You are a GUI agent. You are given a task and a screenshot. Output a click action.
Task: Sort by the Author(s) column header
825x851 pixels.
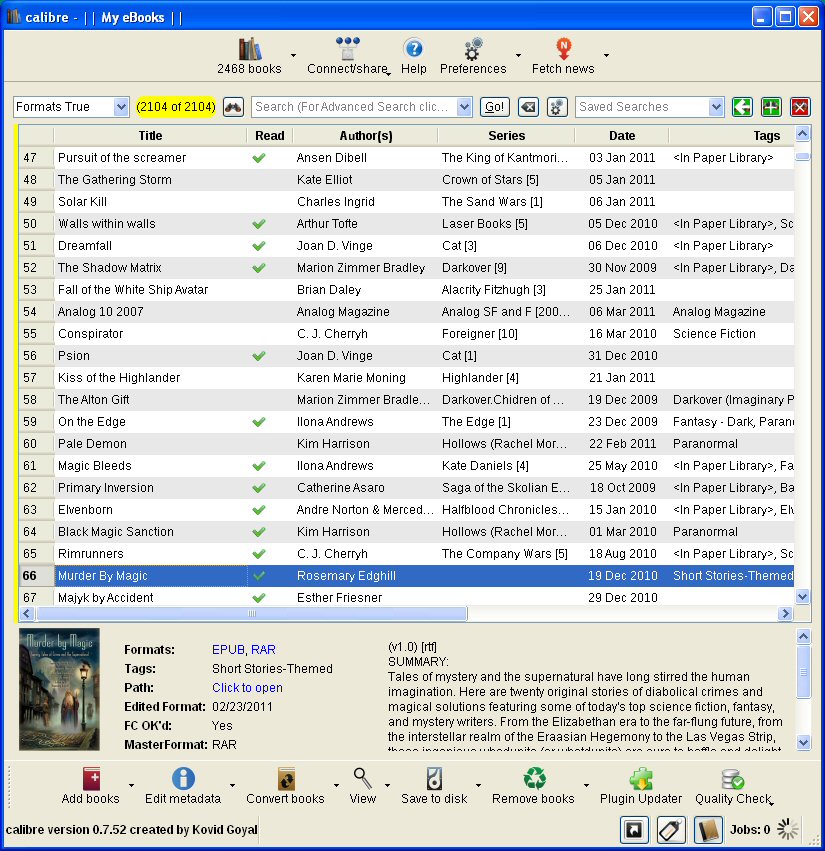[366, 136]
